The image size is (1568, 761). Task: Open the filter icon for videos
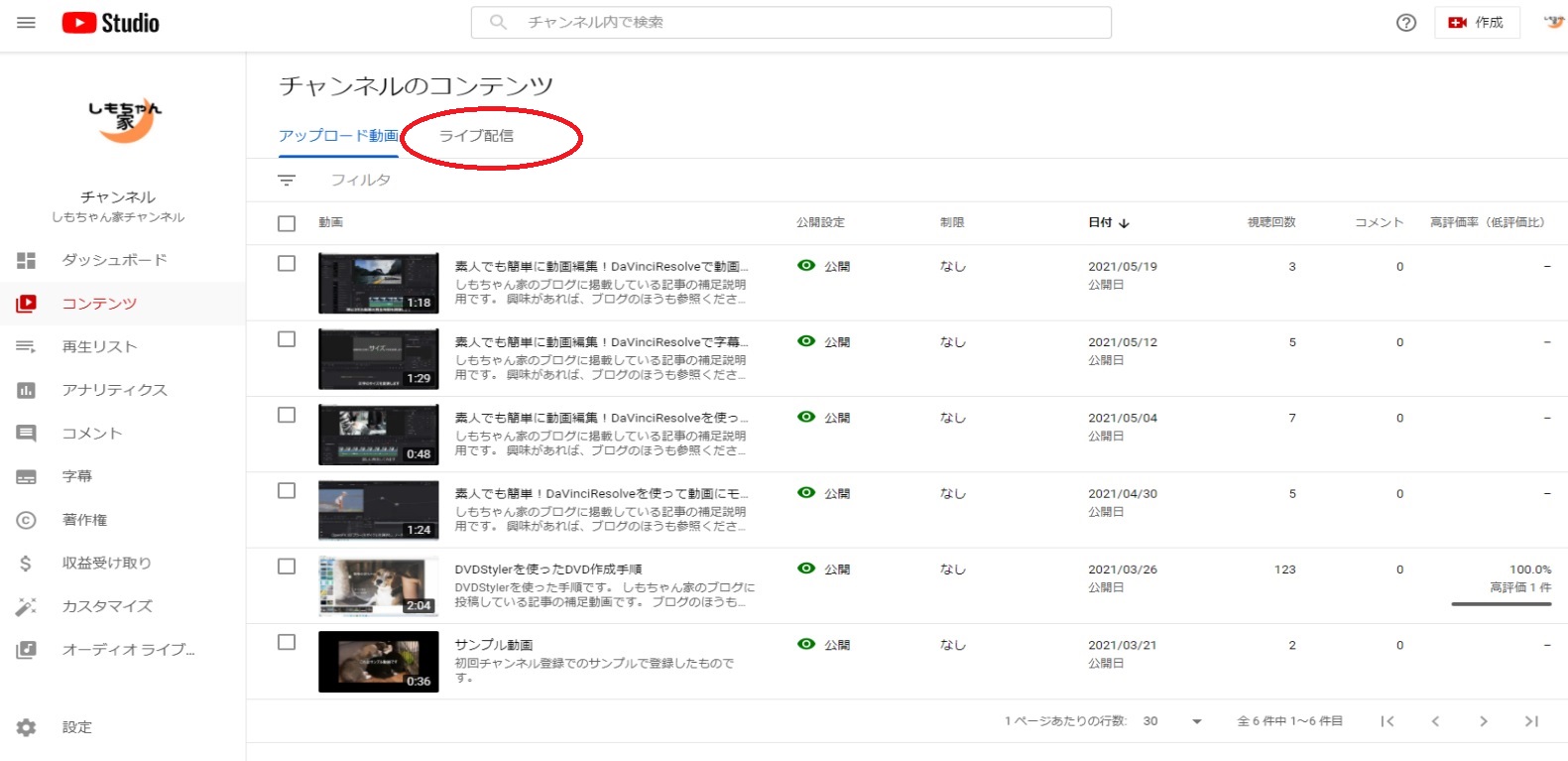point(287,180)
